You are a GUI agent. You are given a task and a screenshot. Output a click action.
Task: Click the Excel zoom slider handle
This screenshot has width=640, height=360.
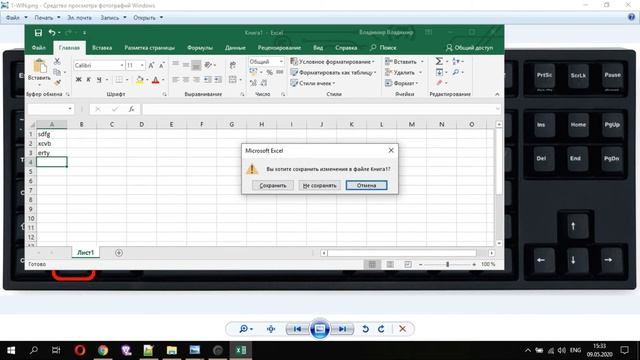point(447,264)
